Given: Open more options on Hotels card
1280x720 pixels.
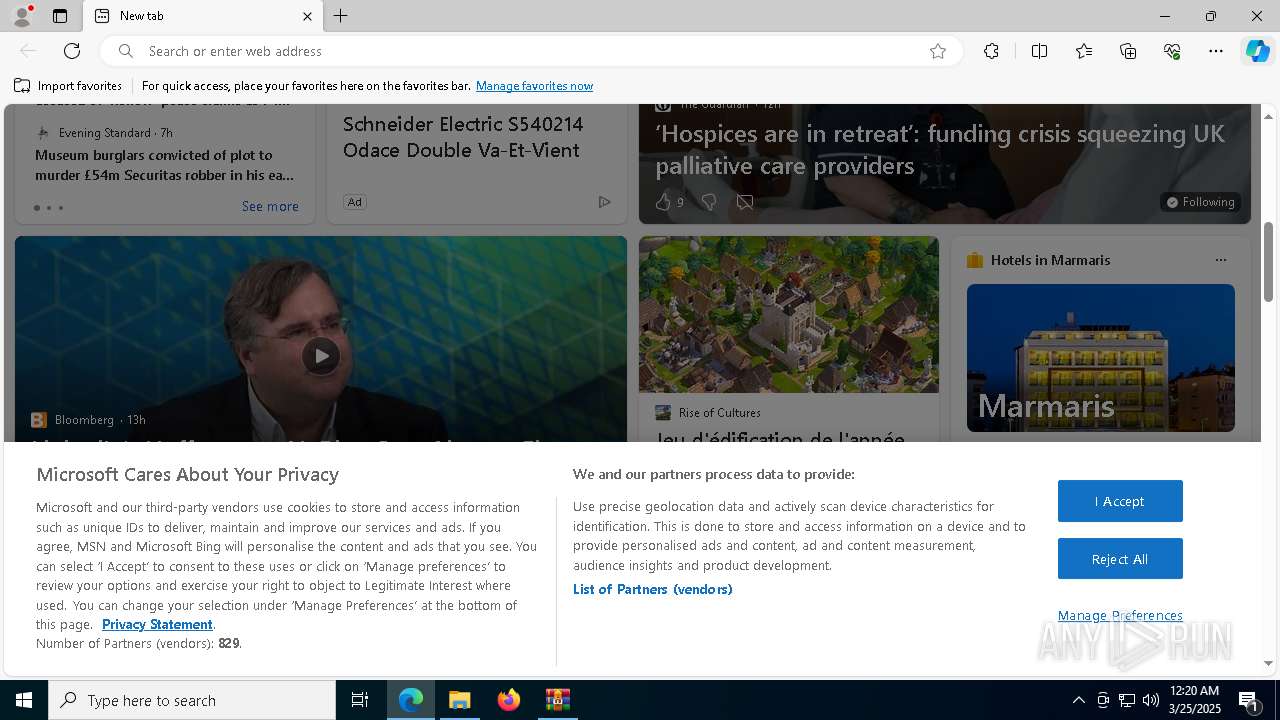Looking at the screenshot, I should coord(1221,260).
